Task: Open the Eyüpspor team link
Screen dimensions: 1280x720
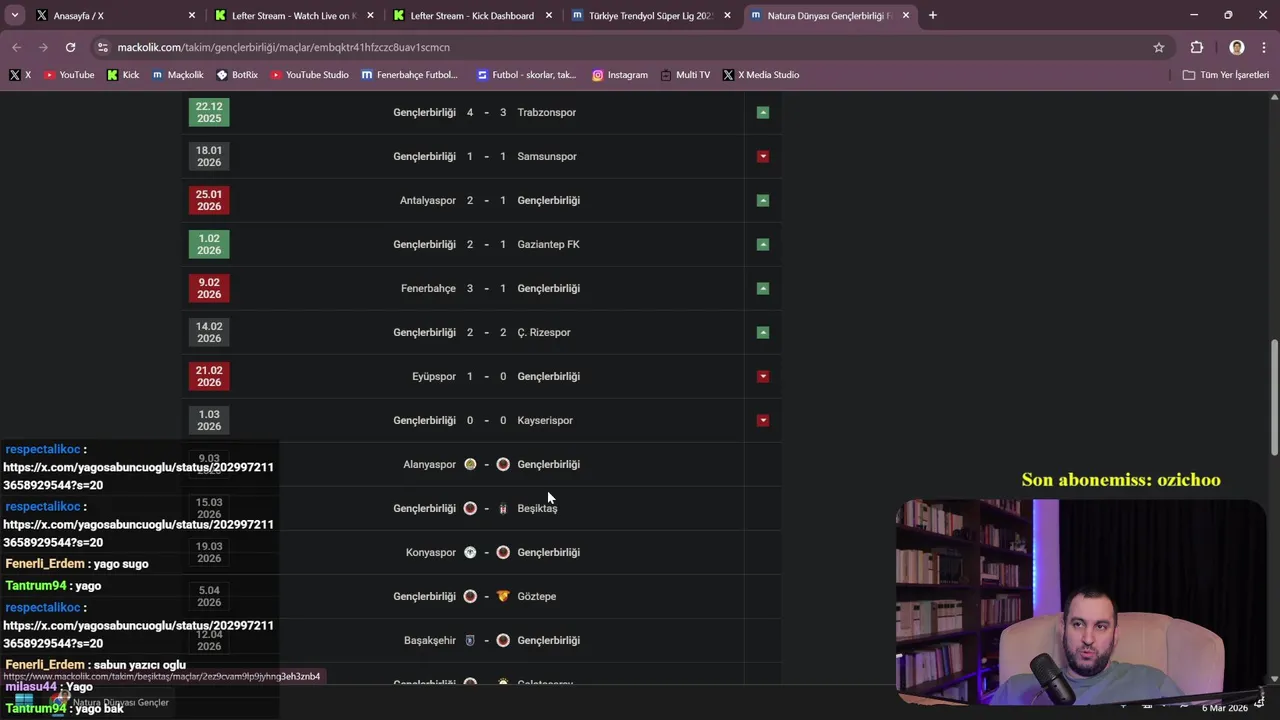Action: click(x=434, y=376)
